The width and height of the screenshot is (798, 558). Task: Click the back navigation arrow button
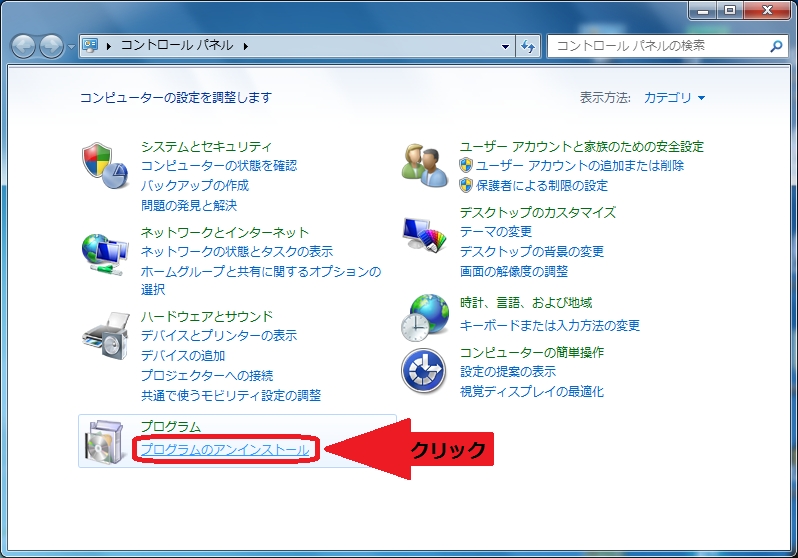click(23, 47)
